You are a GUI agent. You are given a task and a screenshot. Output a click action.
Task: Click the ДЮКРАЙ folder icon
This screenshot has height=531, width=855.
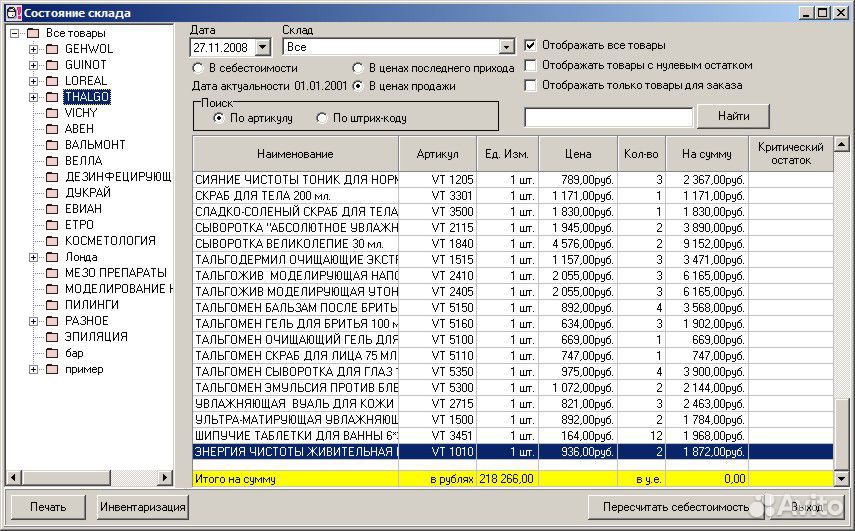[x=52, y=193]
